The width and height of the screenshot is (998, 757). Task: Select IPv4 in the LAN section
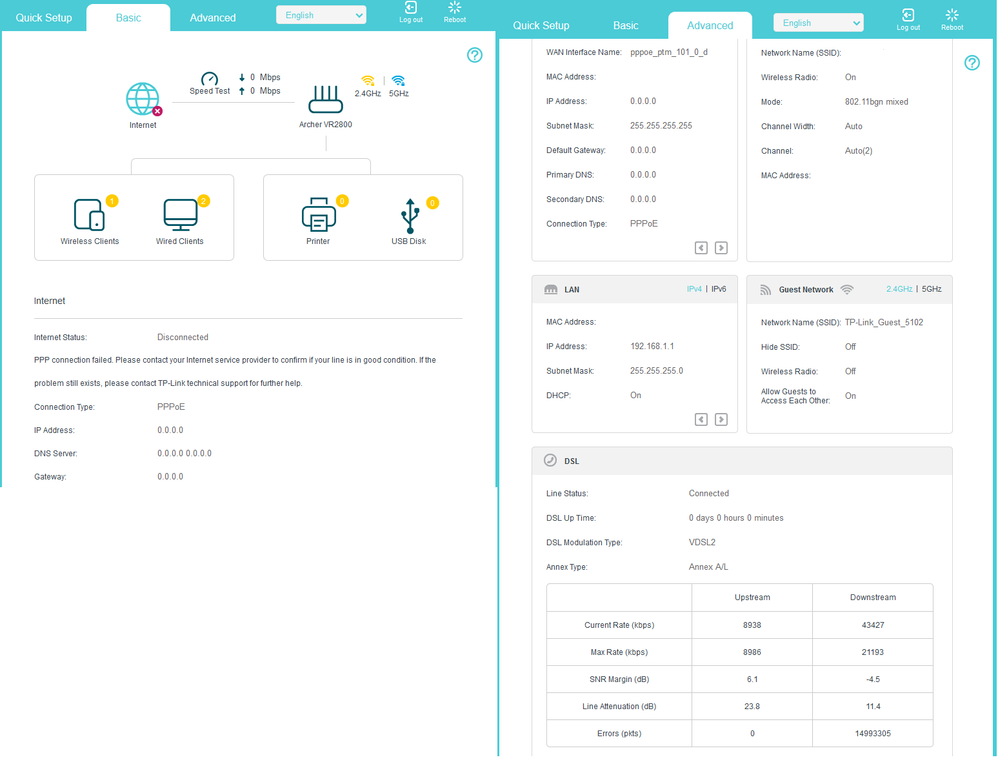[x=693, y=289]
